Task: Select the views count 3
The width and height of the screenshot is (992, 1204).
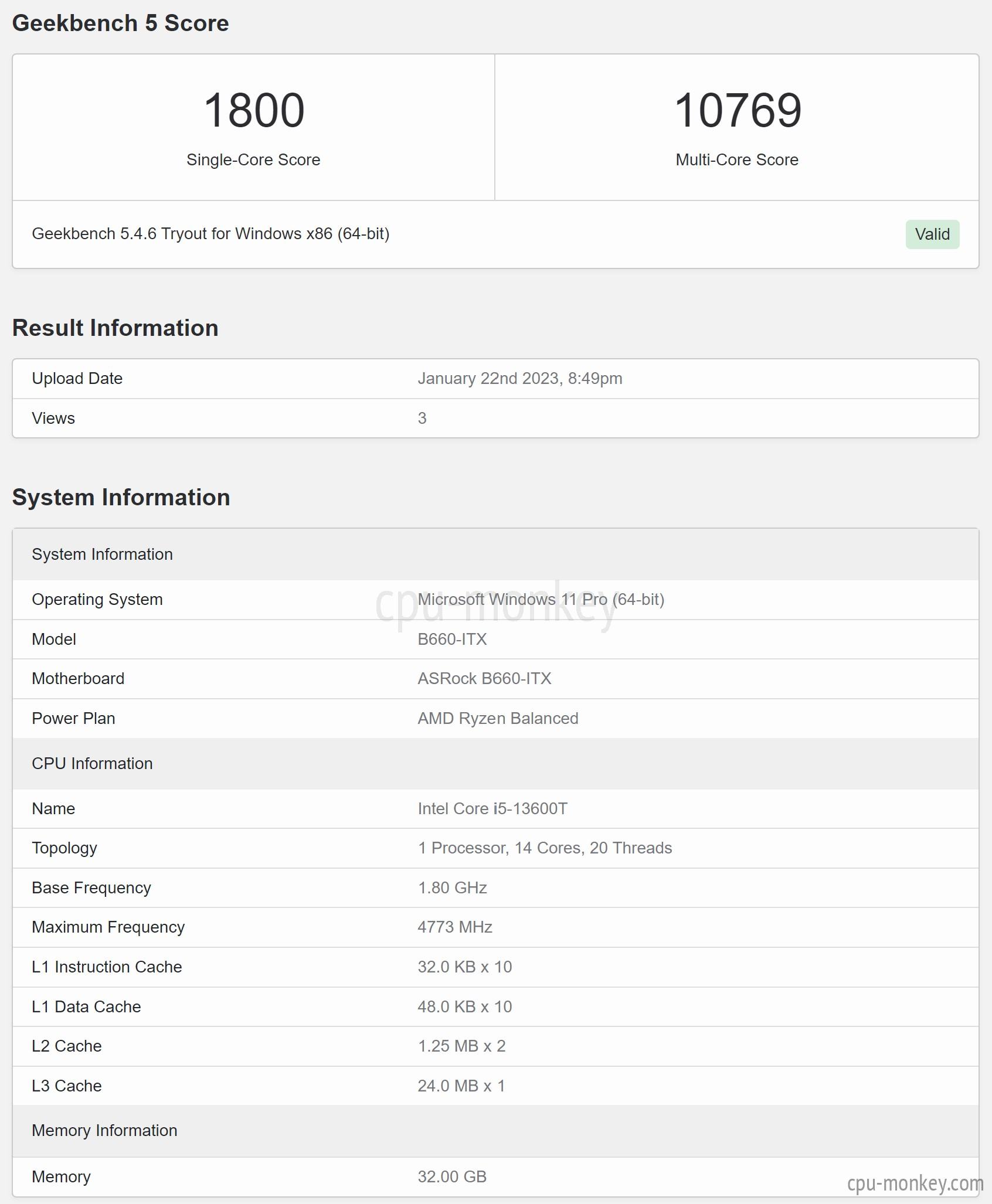Action: (x=422, y=419)
